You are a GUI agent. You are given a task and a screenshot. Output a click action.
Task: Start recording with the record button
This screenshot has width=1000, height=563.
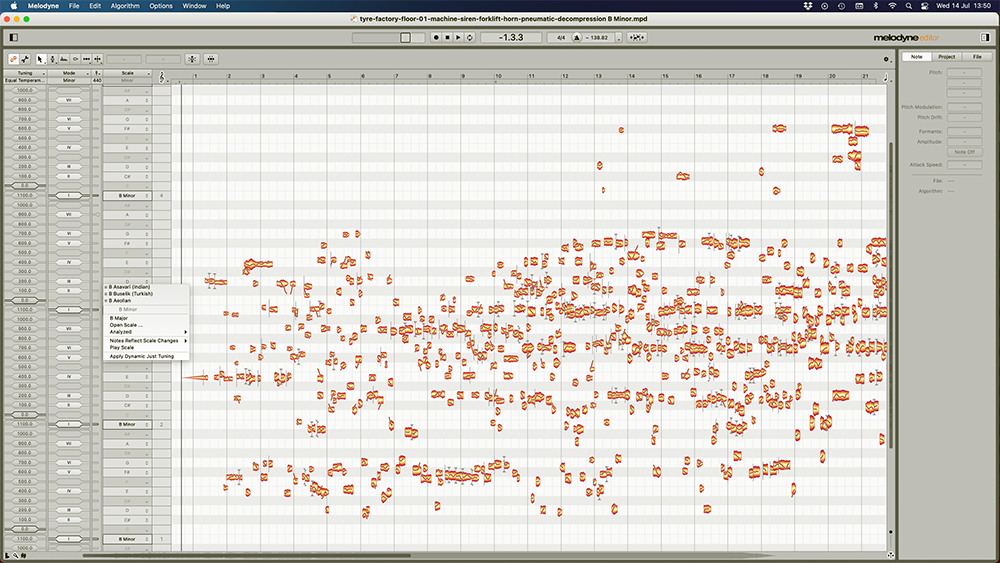coord(436,38)
